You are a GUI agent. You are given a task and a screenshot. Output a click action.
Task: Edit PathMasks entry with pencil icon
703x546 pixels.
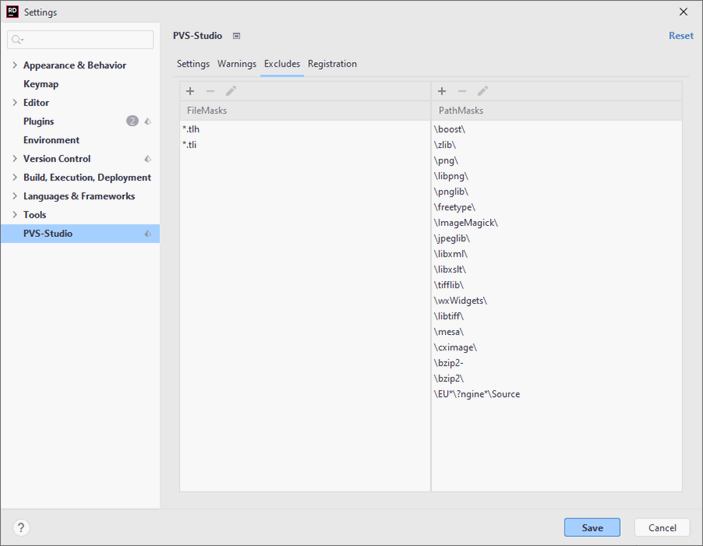[483, 91]
